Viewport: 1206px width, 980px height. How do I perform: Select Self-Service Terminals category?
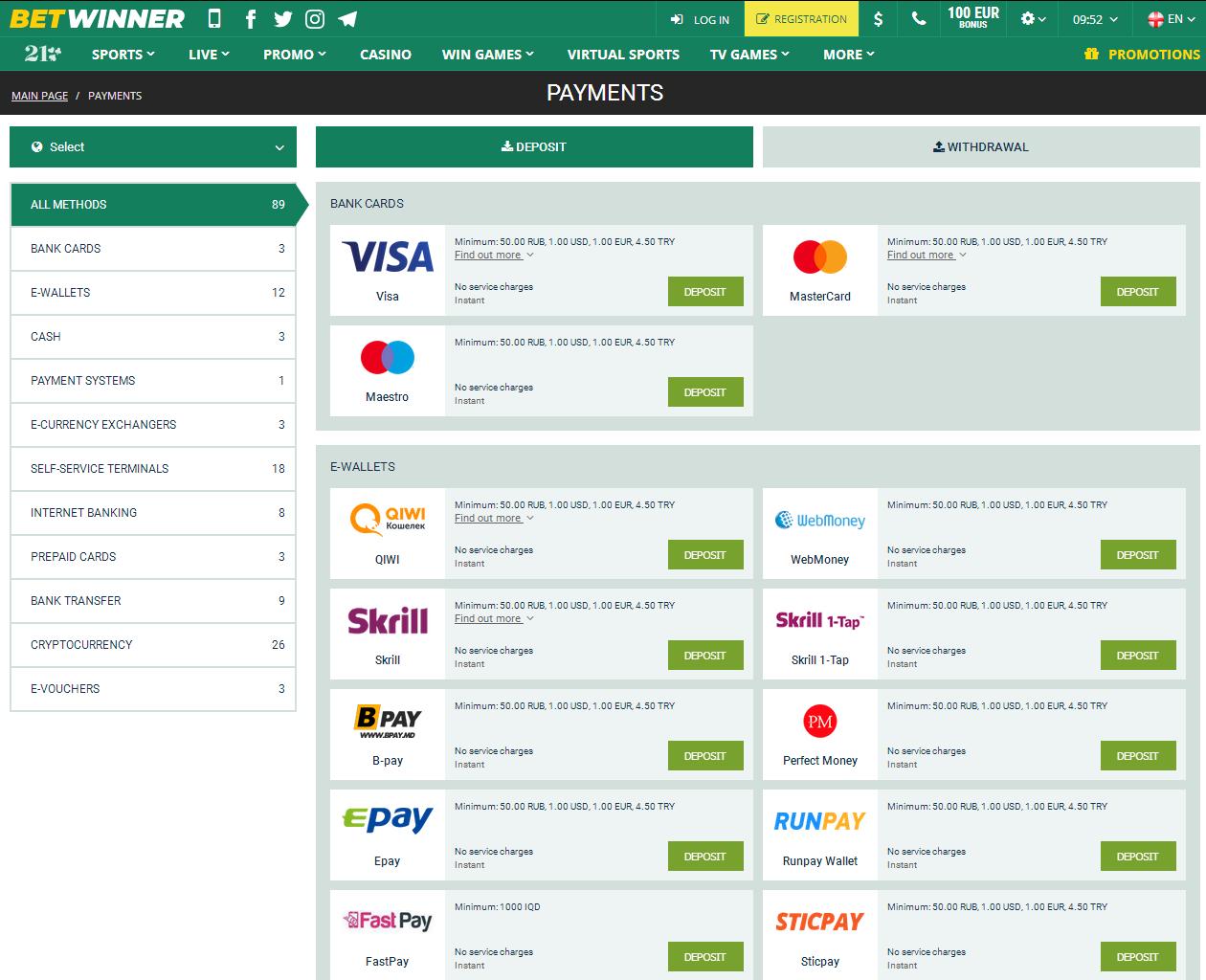pos(153,469)
